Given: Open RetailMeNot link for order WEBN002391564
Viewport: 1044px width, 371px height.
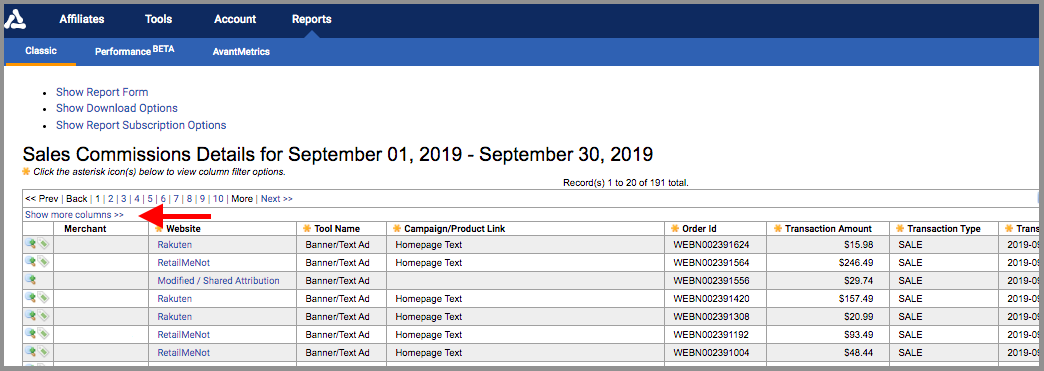Looking at the screenshot, I should 184,262.
